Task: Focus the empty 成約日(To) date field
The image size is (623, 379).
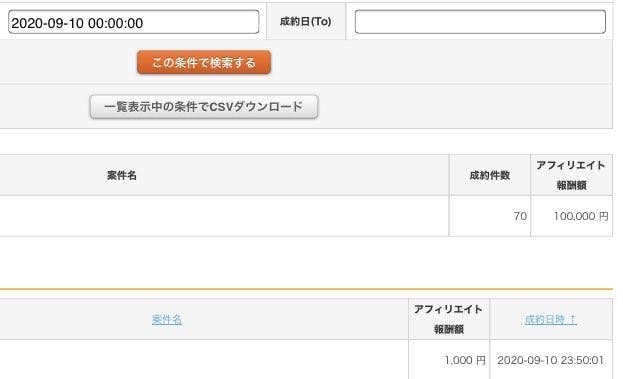Action: point(480,22)
